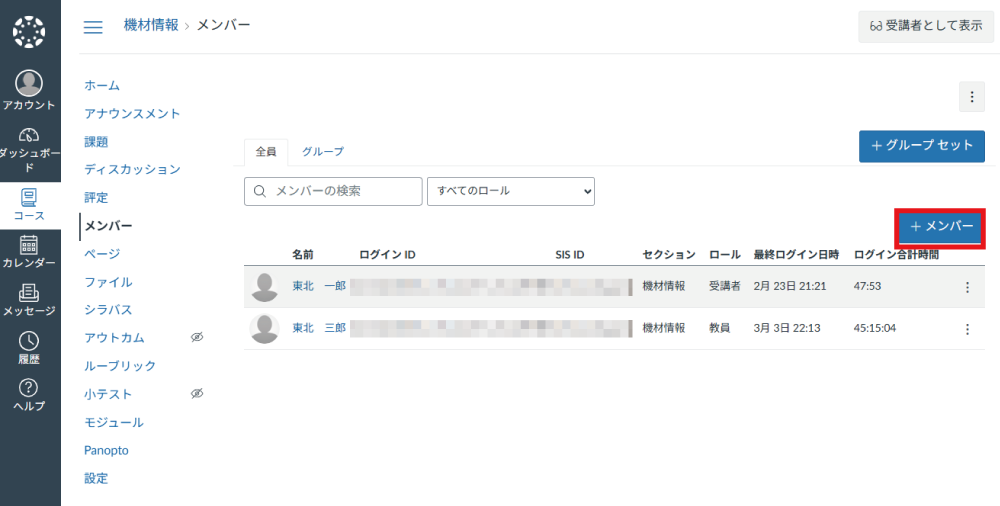Screen dimensions: 1000x506
Task: Open the ダッシュボード dashboard icon
Action: (x=29, y=135)
